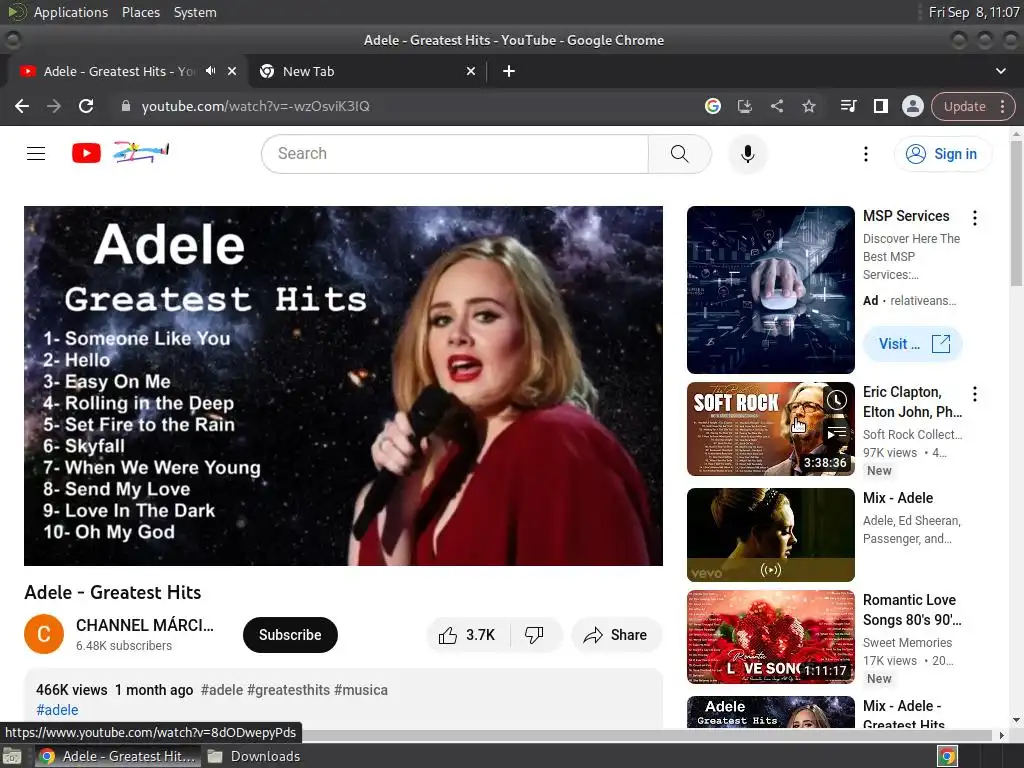The width and height of the screenshot is (1024, 768).
Task: Close the Adele - Greatest Hits tab
Action: 232,71
